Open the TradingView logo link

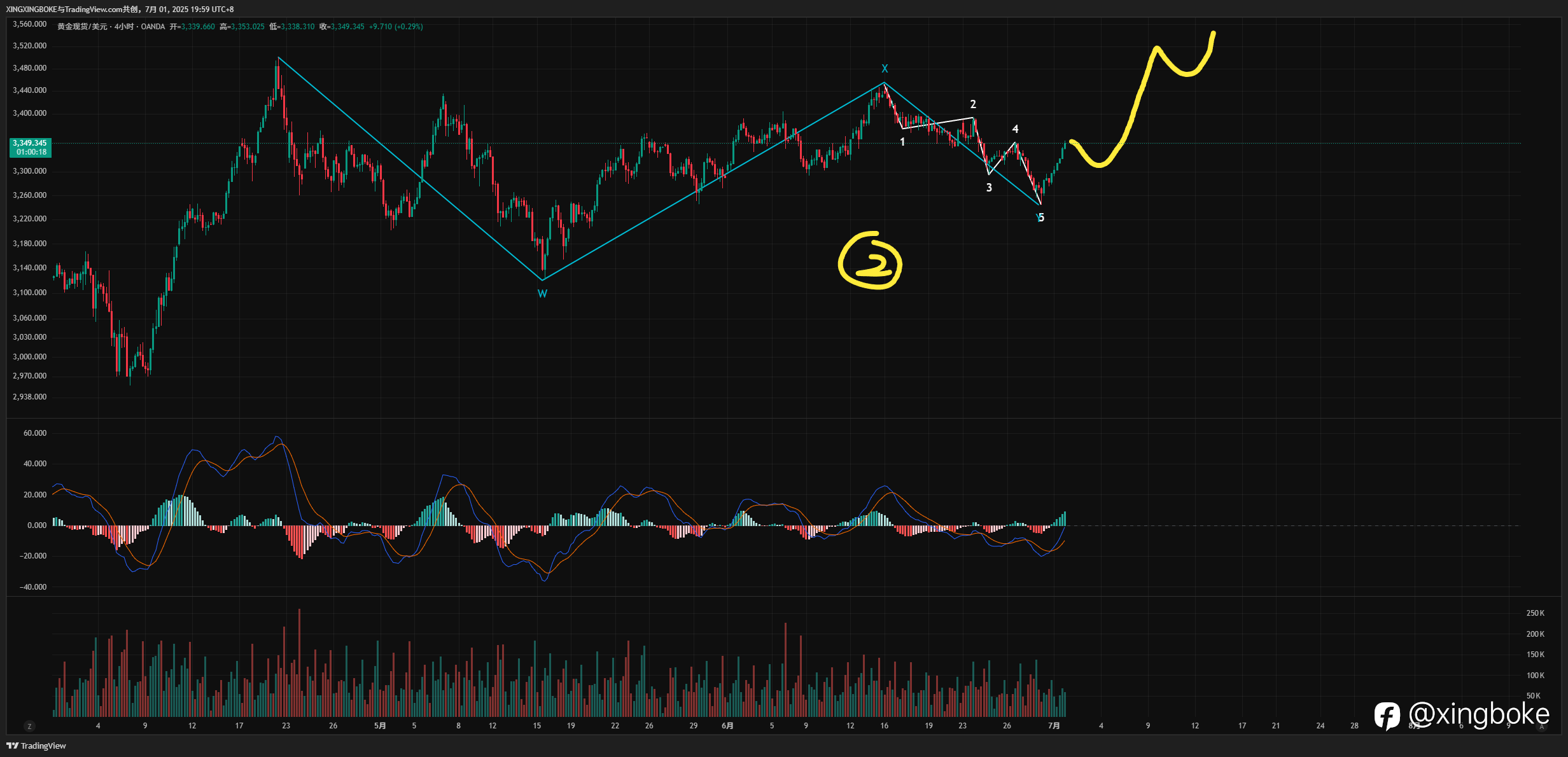(x=36, y=746)
